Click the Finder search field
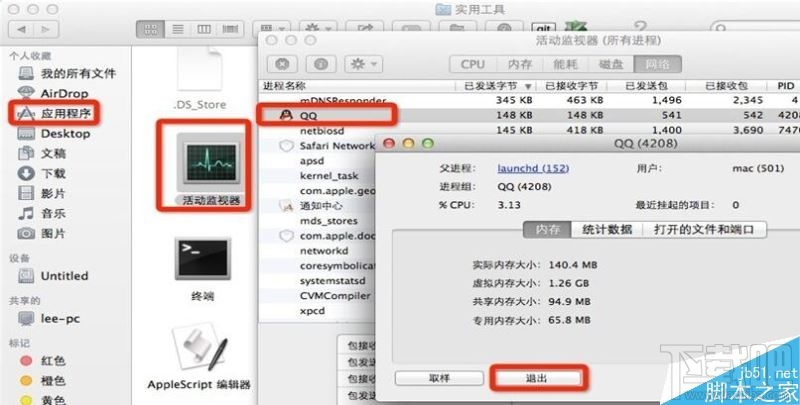The height and width of the screenshot is (405, 800). point(756,28)
